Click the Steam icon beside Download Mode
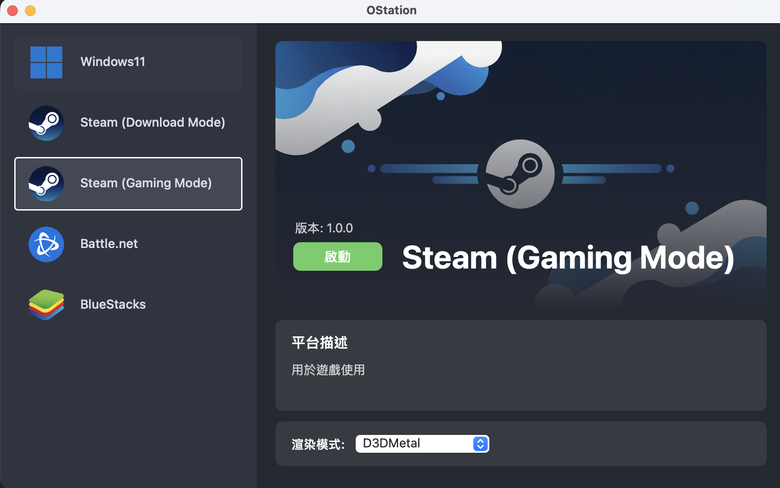 [46, 123]
